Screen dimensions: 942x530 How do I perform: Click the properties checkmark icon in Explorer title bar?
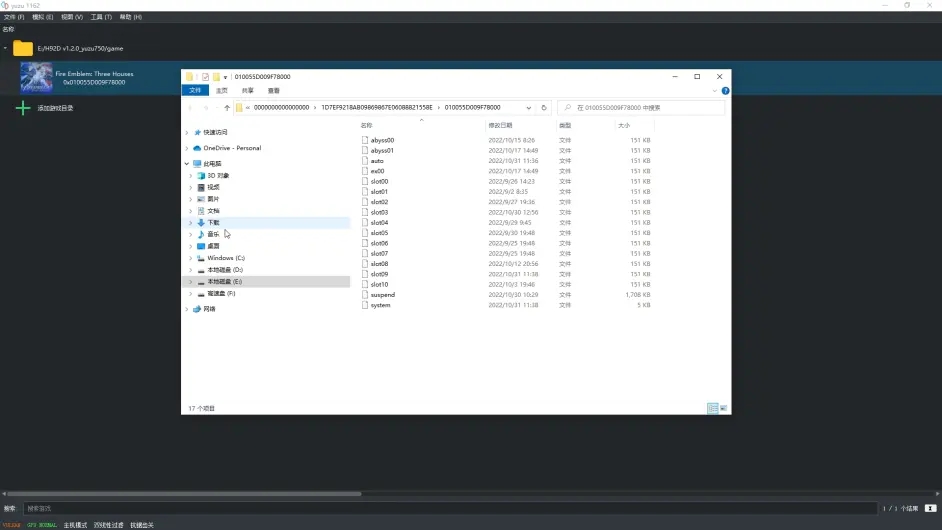point(205,77)
